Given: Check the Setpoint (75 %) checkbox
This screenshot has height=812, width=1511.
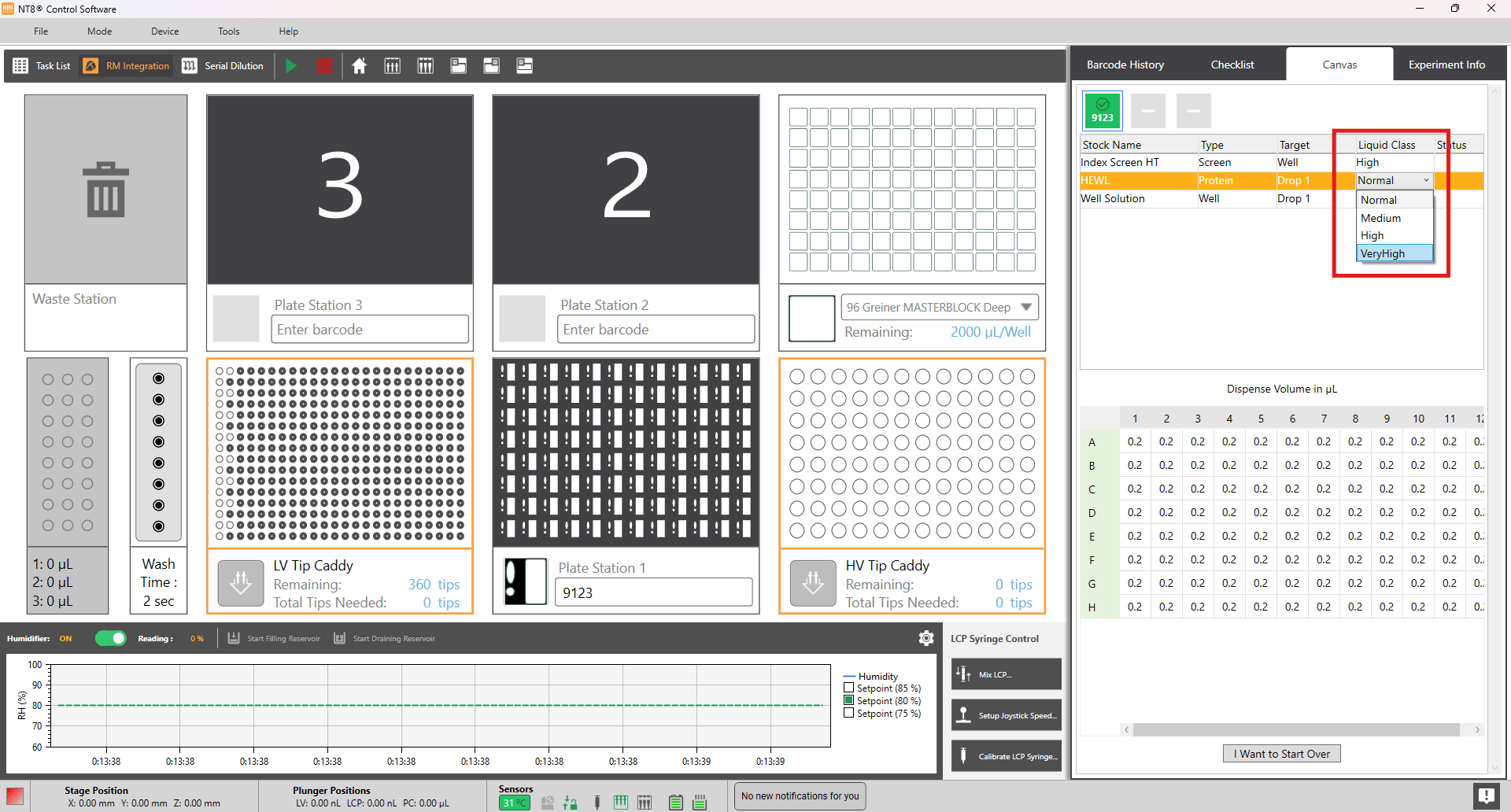Looking at the screenshot, I should pos(848,713).
